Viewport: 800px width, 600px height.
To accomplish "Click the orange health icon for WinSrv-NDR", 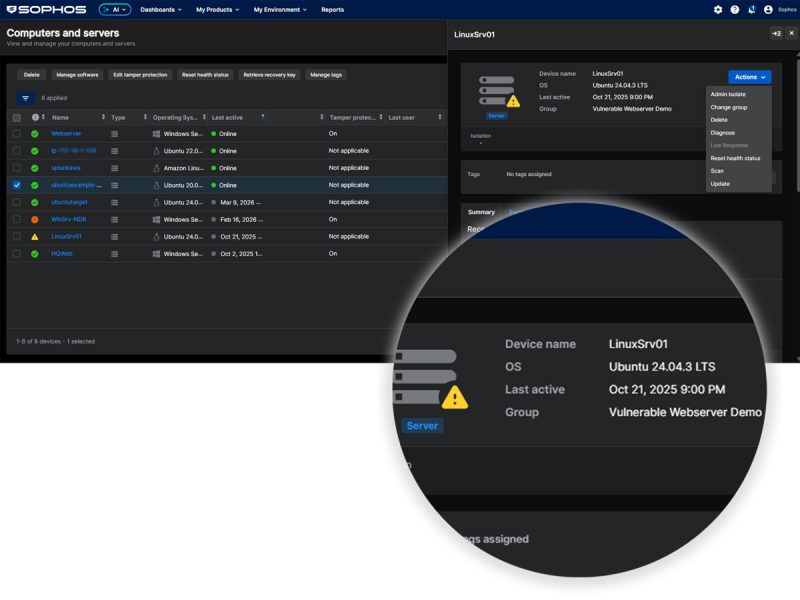I will point(35,219).
